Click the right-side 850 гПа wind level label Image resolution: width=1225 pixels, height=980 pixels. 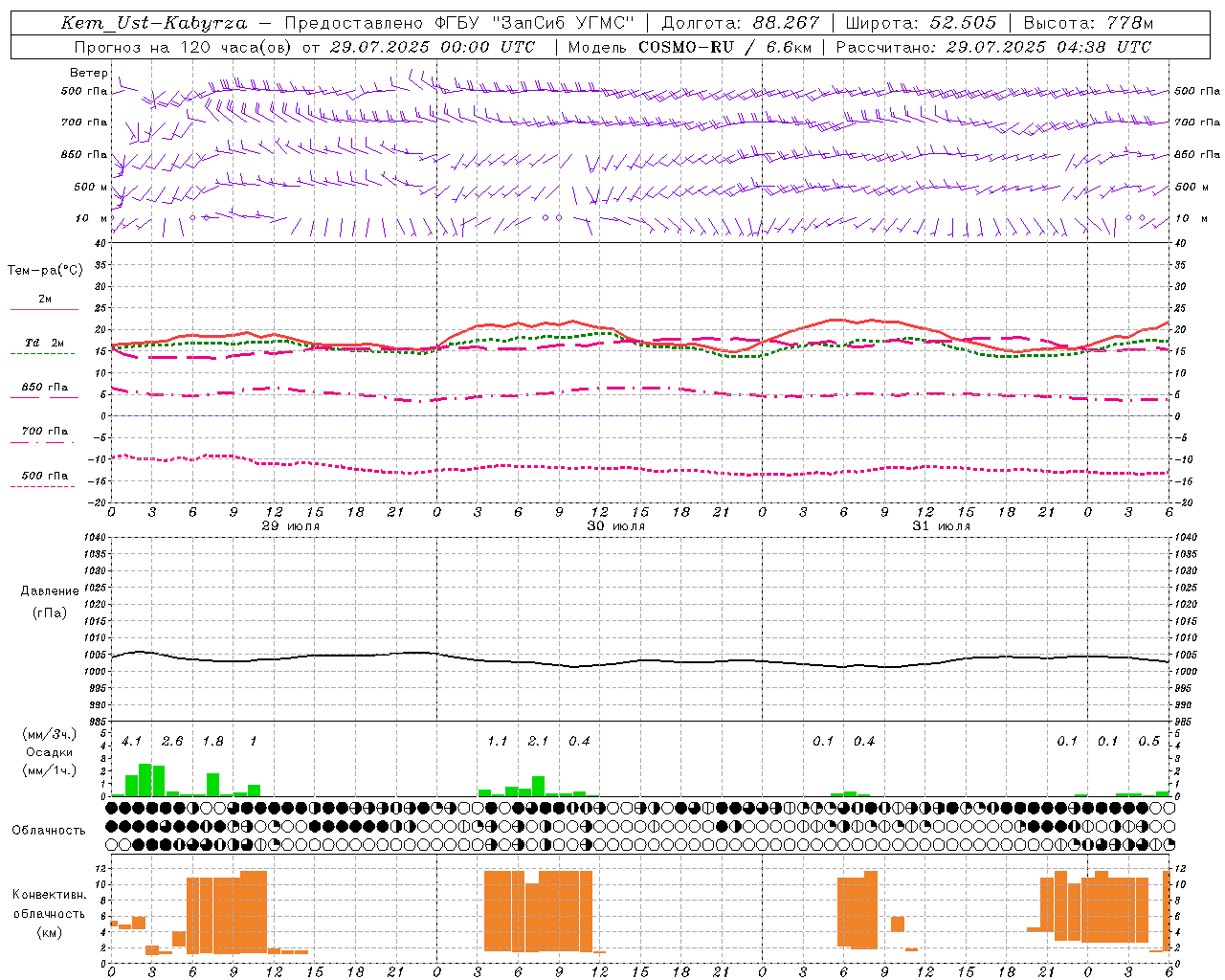pyautogui.click(x=1197, y=154)
